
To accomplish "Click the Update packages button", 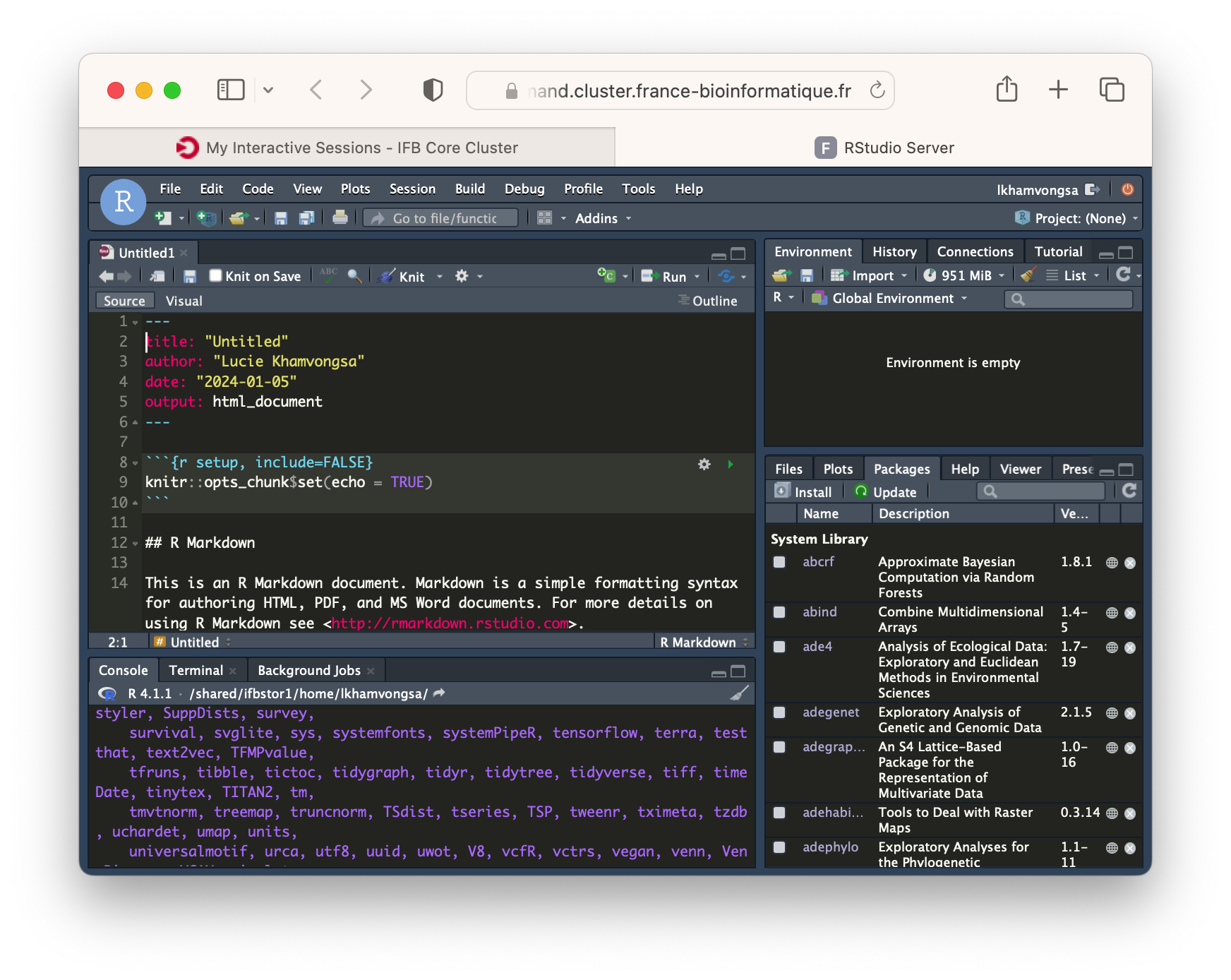I will 885,491.
